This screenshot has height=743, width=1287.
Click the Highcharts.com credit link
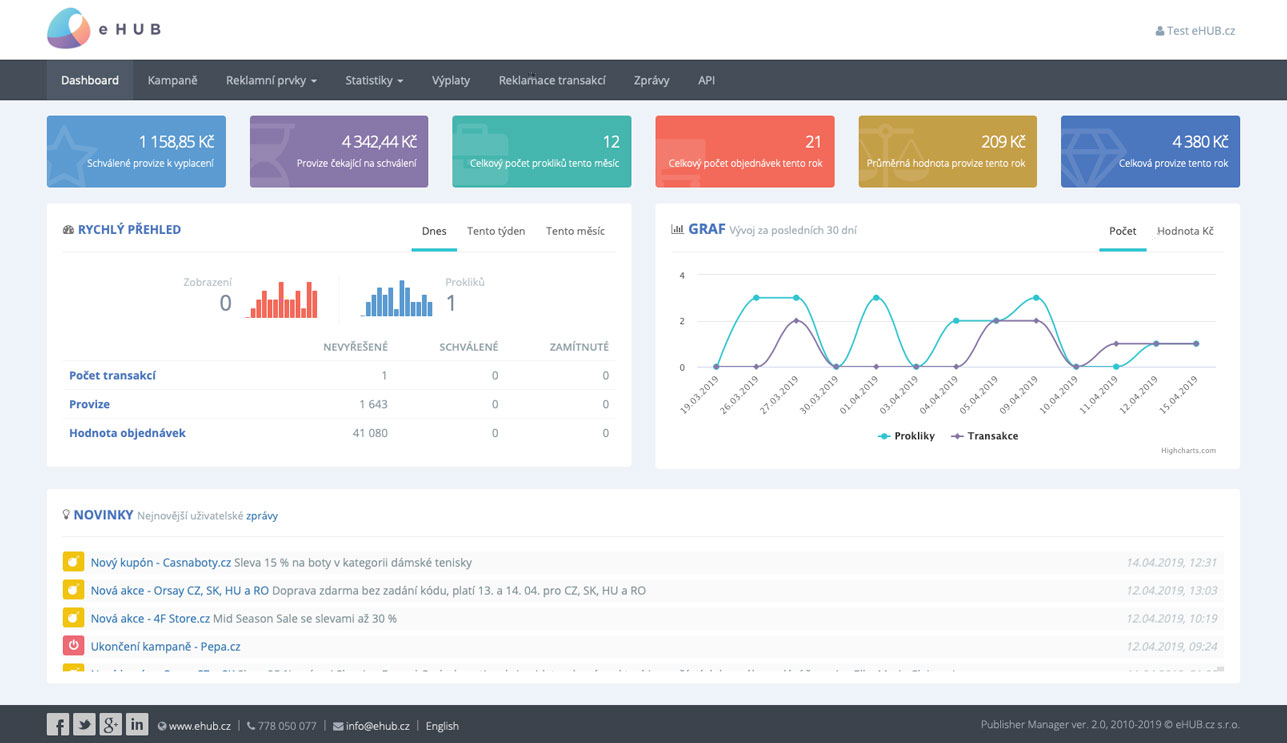(x=1188, y=450)
